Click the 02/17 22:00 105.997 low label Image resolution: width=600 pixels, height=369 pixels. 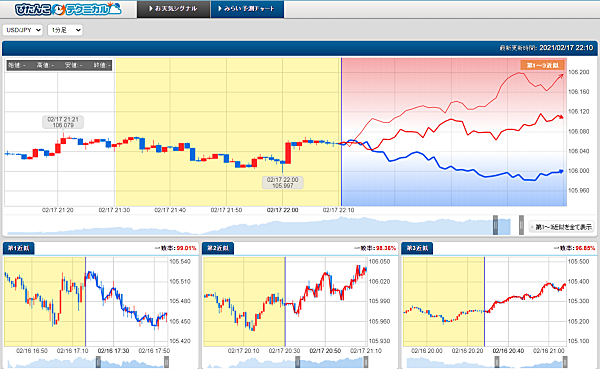(x=283, y=182)
